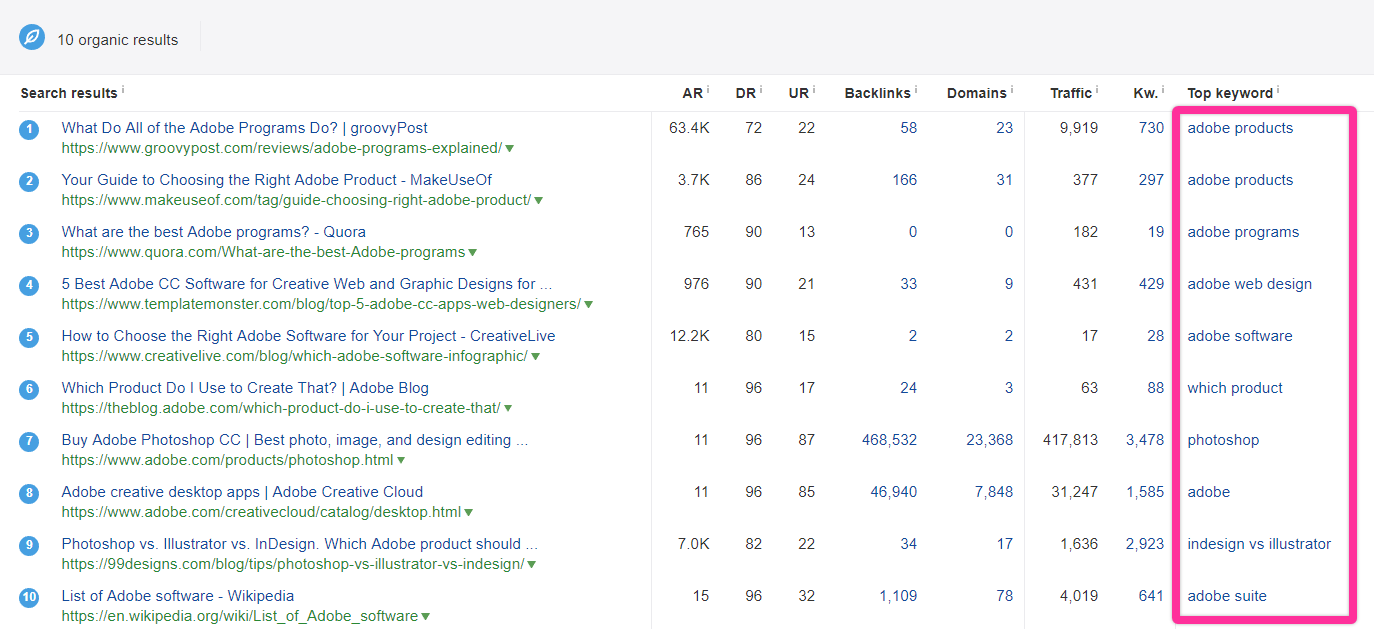Click the 468,532 backlinks count

pyautogui.click(x=889, y=440)
